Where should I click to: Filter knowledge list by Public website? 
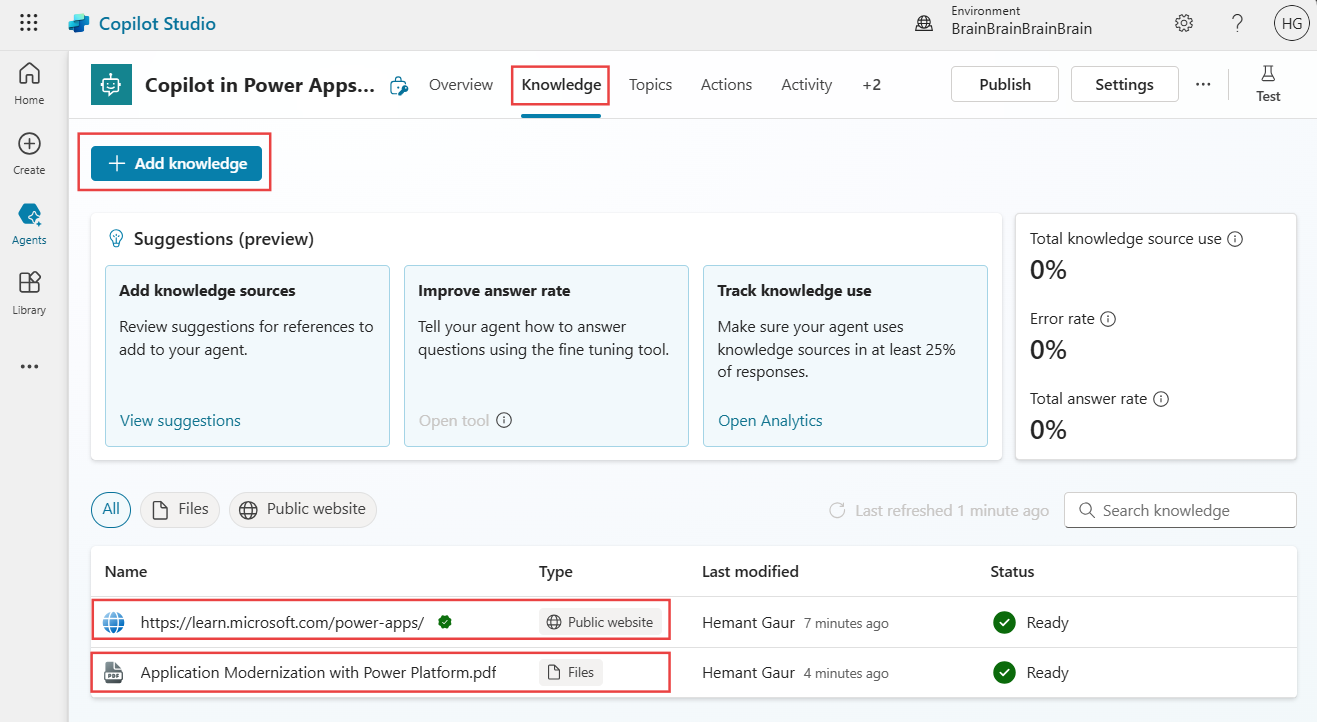point(303,509)
